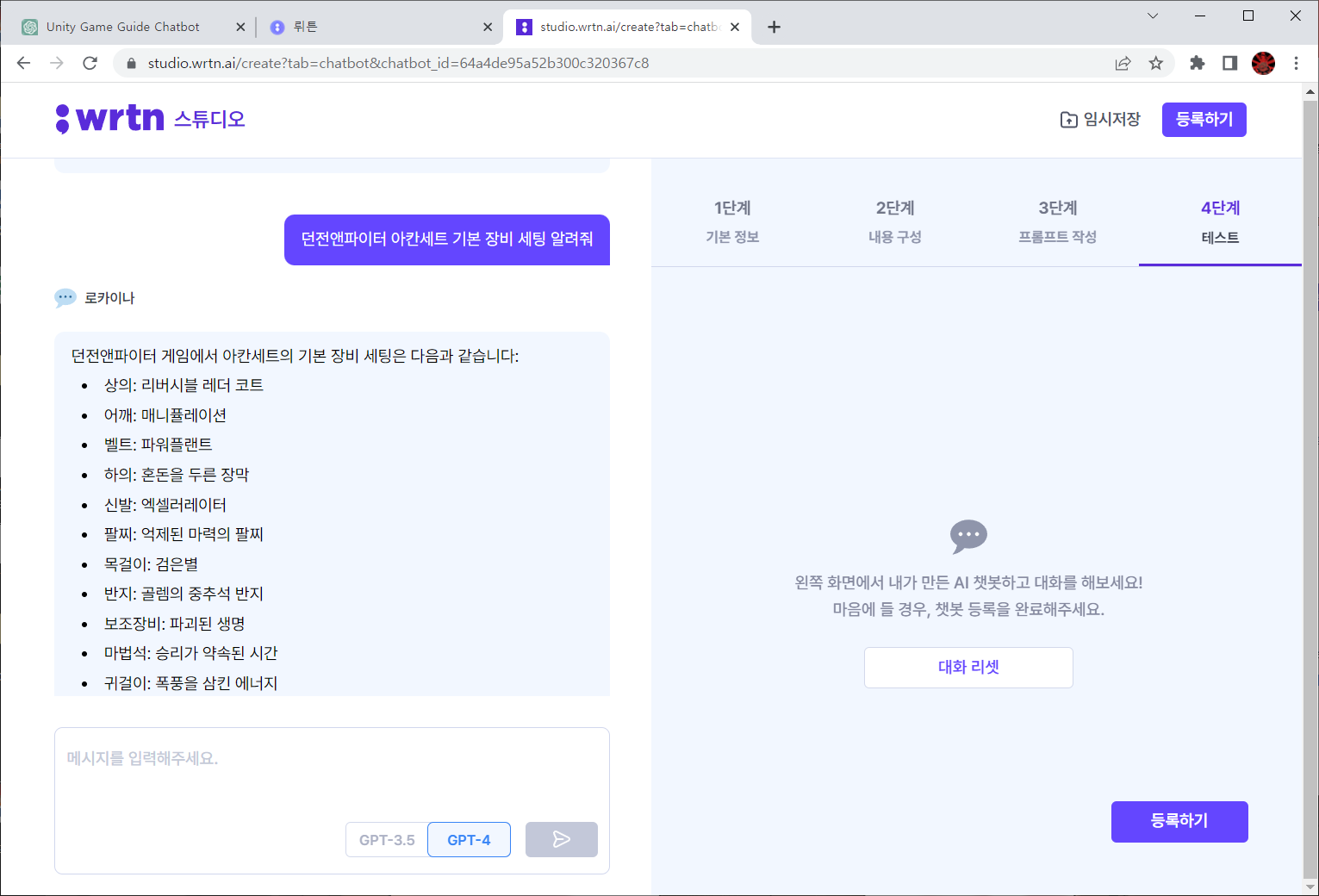The image size is (1319, 896).
Task: Switch to the 뤼튼 browser tab
Action: click(379, 27)
